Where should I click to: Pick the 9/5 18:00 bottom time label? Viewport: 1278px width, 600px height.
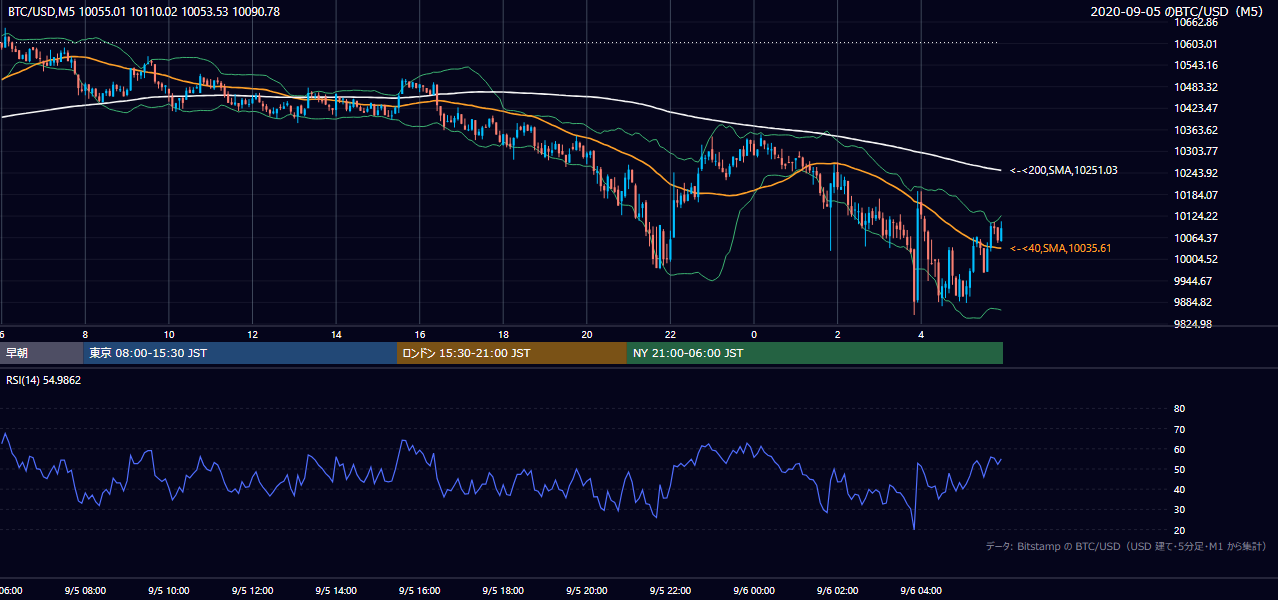tap(503, 591)
